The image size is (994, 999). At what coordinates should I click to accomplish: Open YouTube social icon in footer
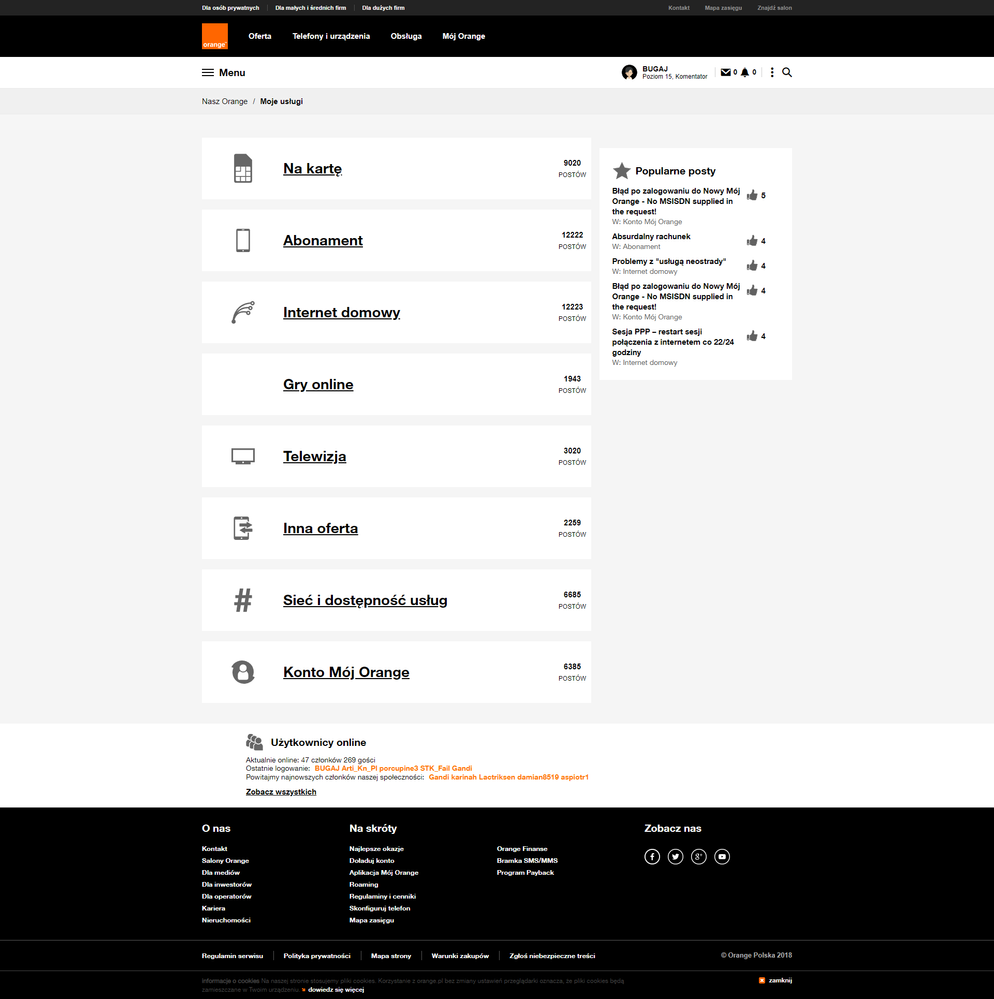(722, 857)
